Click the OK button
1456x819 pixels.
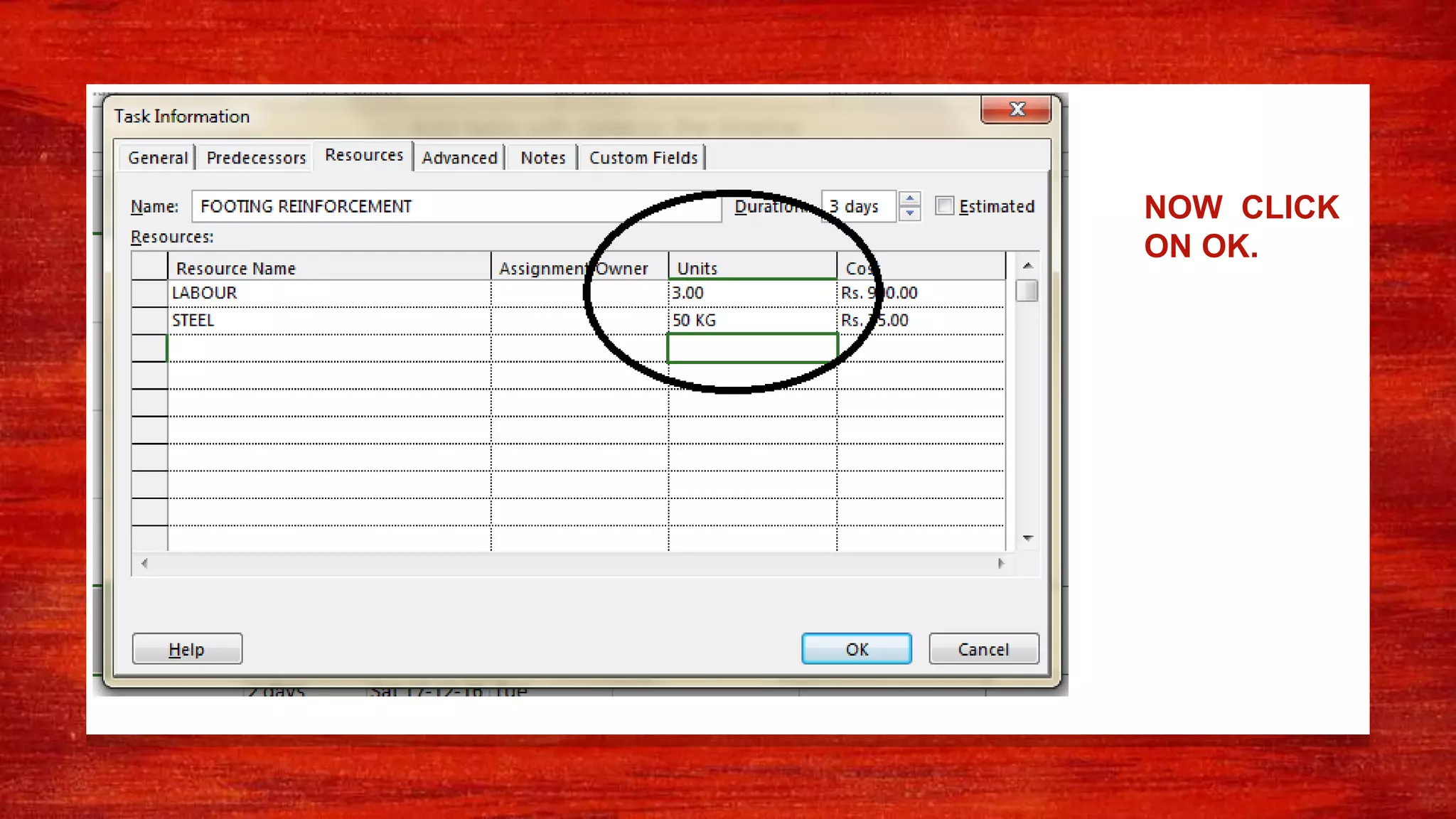tap(856, 649)
